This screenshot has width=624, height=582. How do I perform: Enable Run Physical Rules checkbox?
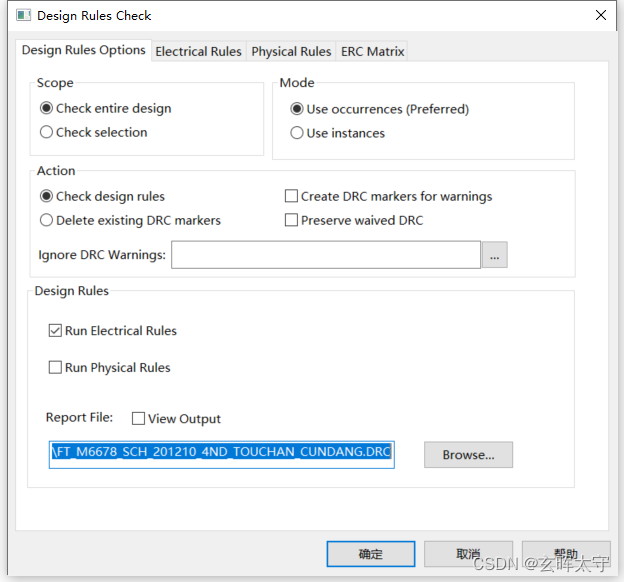pyautogui.click(x=56, y=367)
